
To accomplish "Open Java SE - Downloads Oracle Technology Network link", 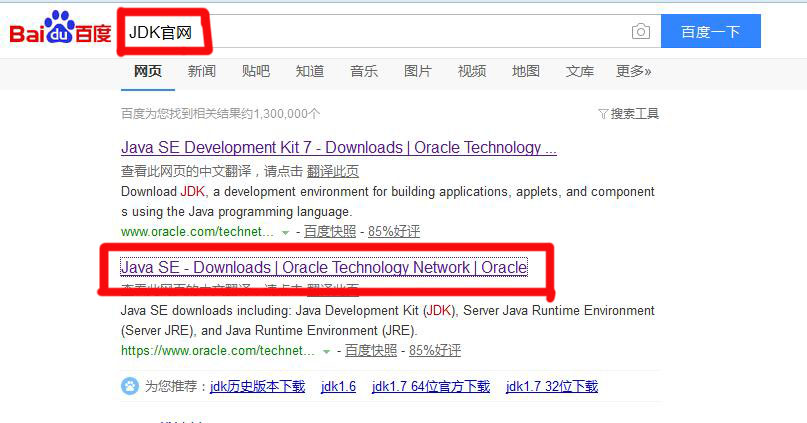I will 324,268.
